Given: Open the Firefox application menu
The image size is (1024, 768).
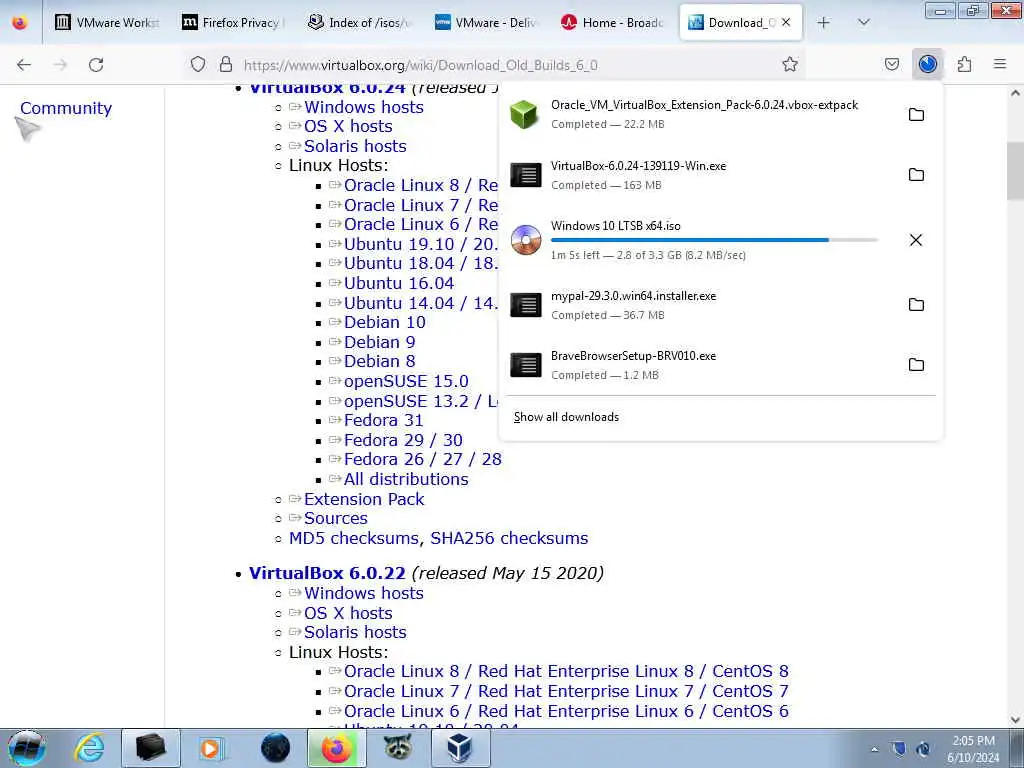Looking at the screenshot, I should tap(999, 64).
